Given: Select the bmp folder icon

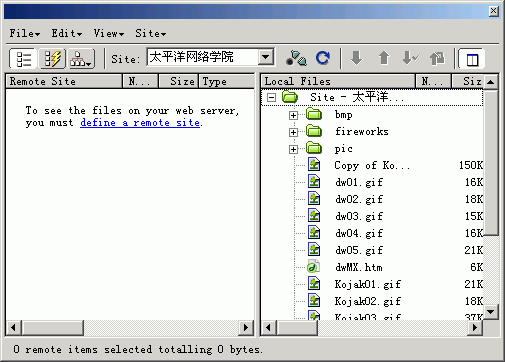Looking at the screenshot, I should point(314,114).
